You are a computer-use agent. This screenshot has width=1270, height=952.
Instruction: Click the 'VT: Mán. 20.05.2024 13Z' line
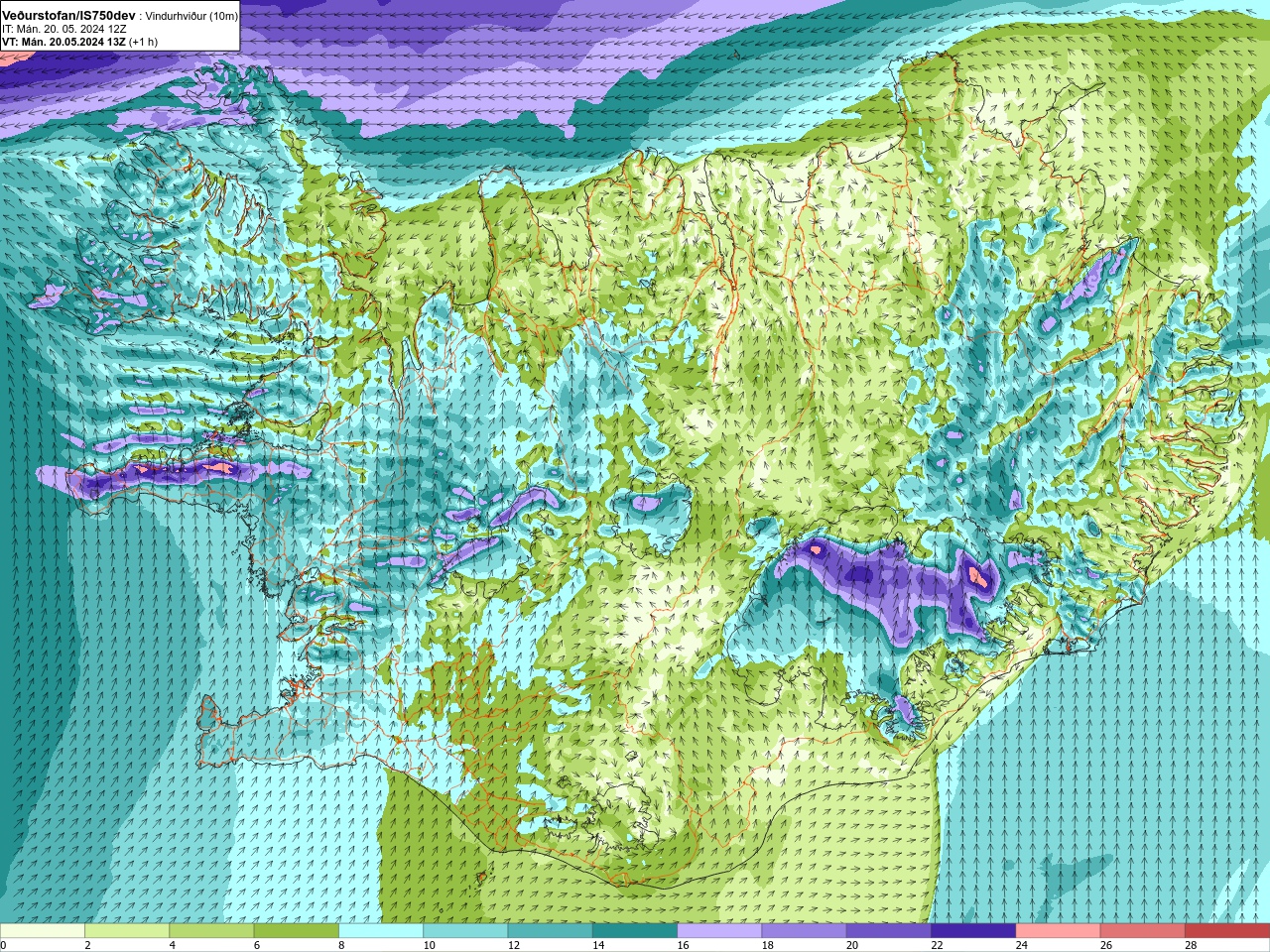[x=63, y=43]
